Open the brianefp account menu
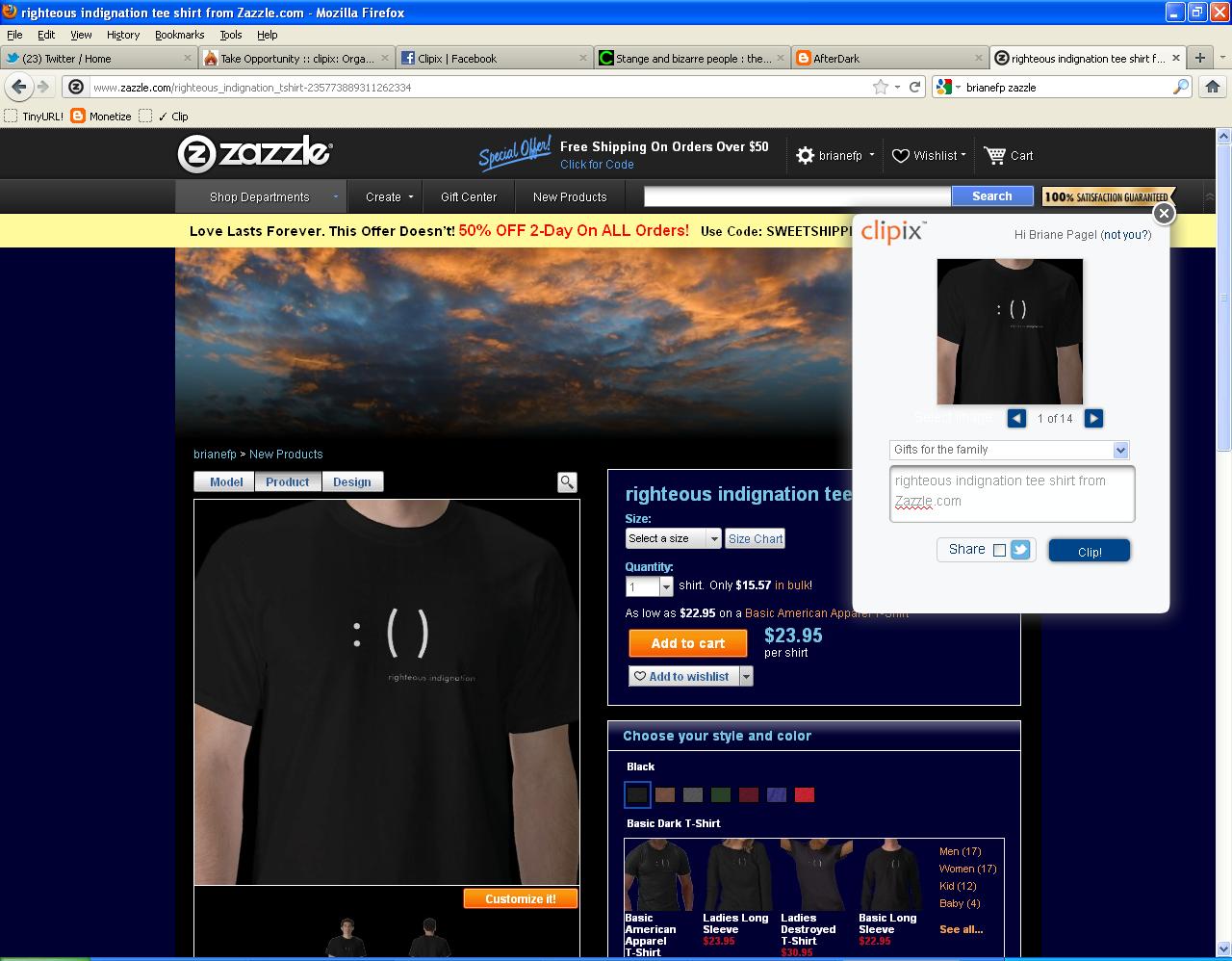 [835, 155]
